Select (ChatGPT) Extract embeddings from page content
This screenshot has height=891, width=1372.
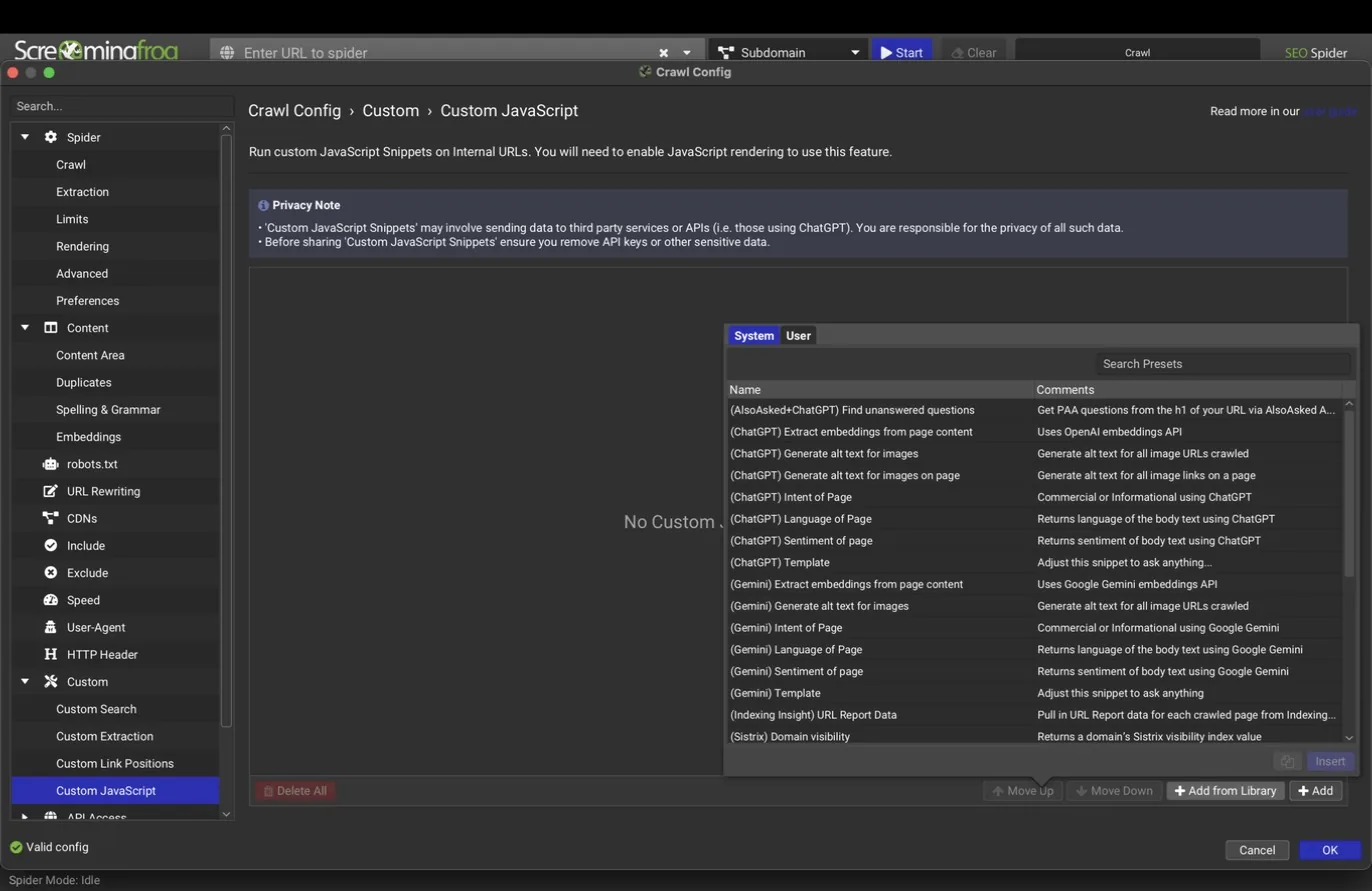pos(1034,432)
